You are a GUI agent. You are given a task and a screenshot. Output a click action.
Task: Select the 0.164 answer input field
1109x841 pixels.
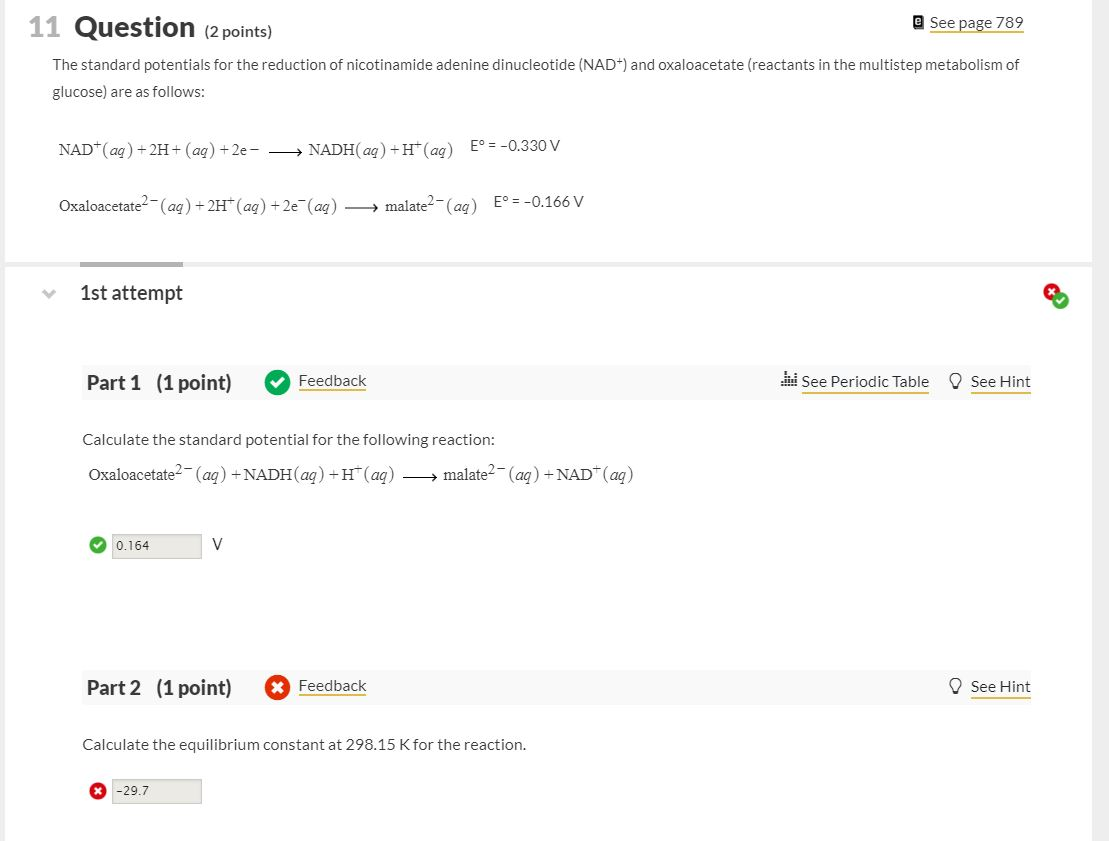pos(157,545)
